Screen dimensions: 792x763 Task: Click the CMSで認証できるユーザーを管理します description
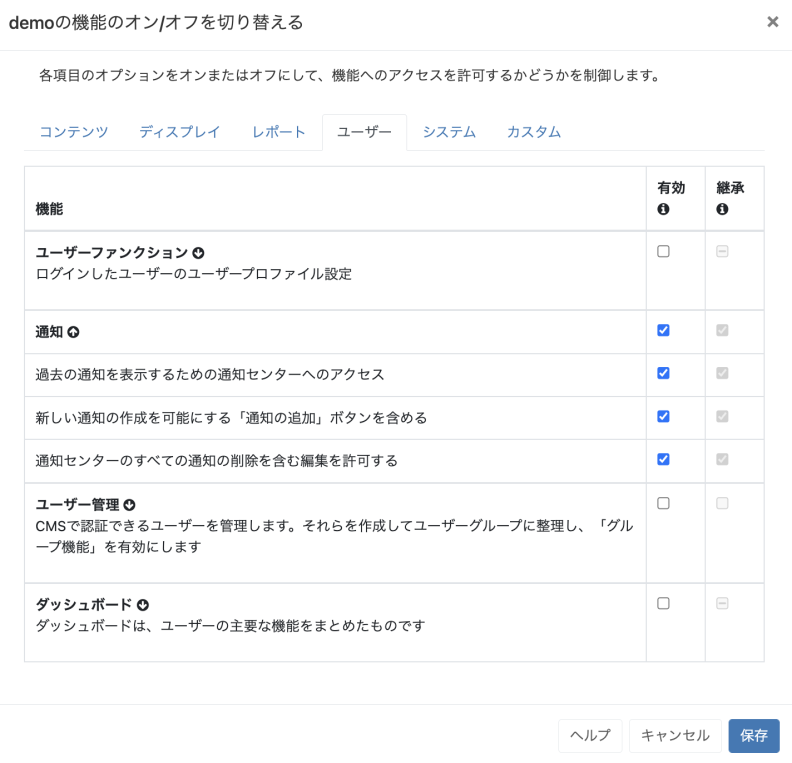[x=334, y=536]
